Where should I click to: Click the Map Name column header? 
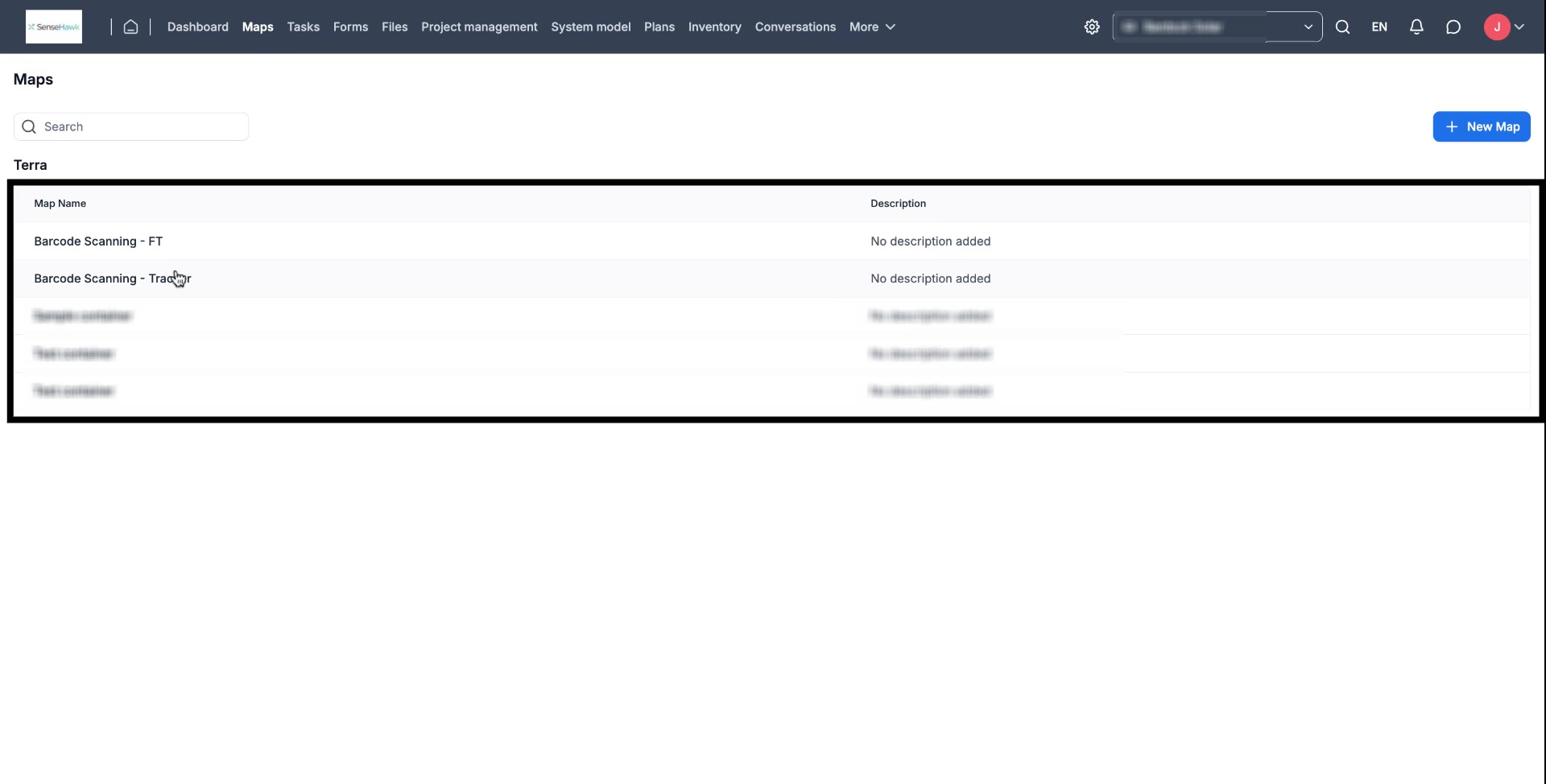[60, 204]
